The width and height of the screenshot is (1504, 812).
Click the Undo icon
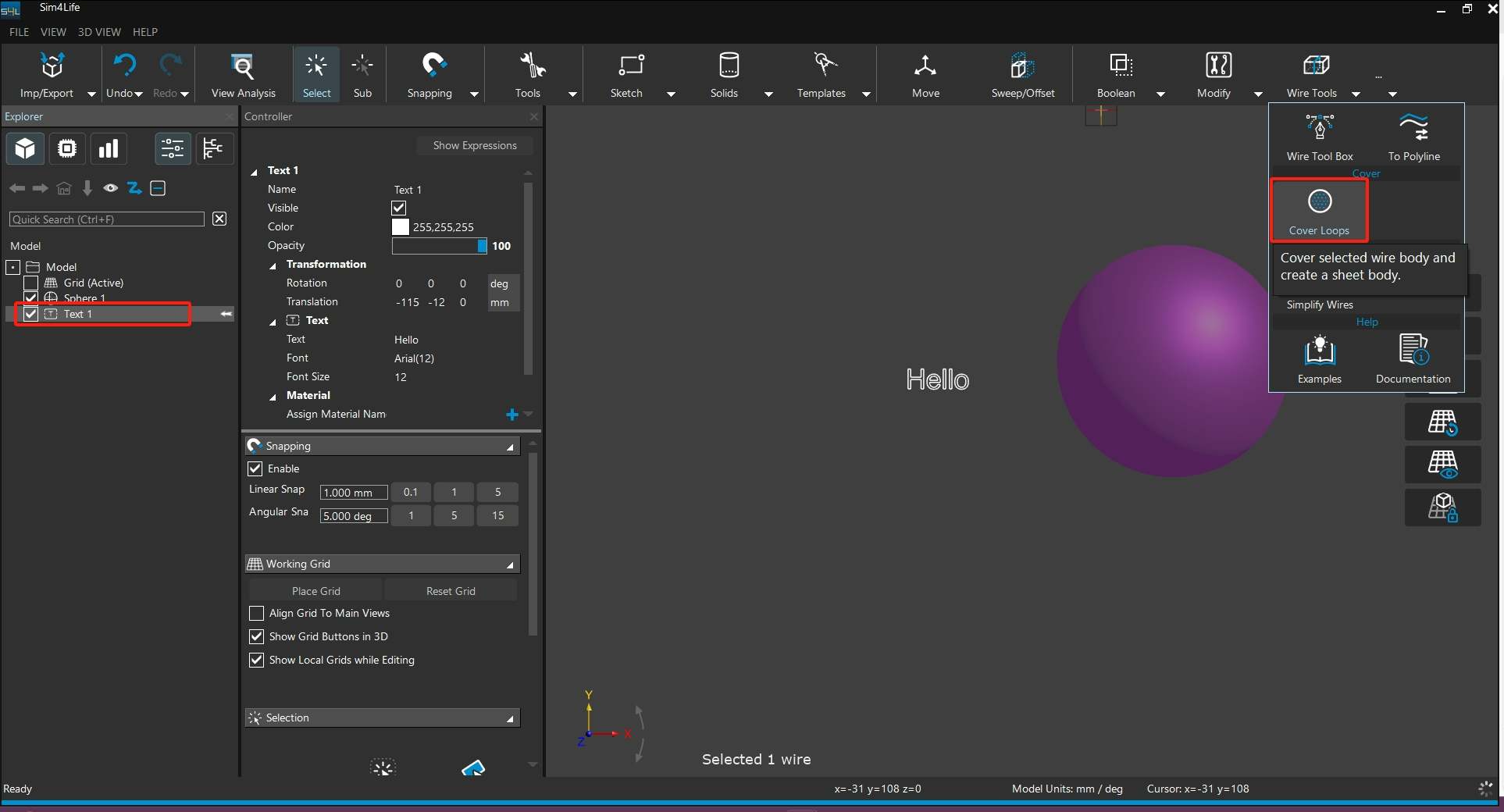click(x=123, y=66)
